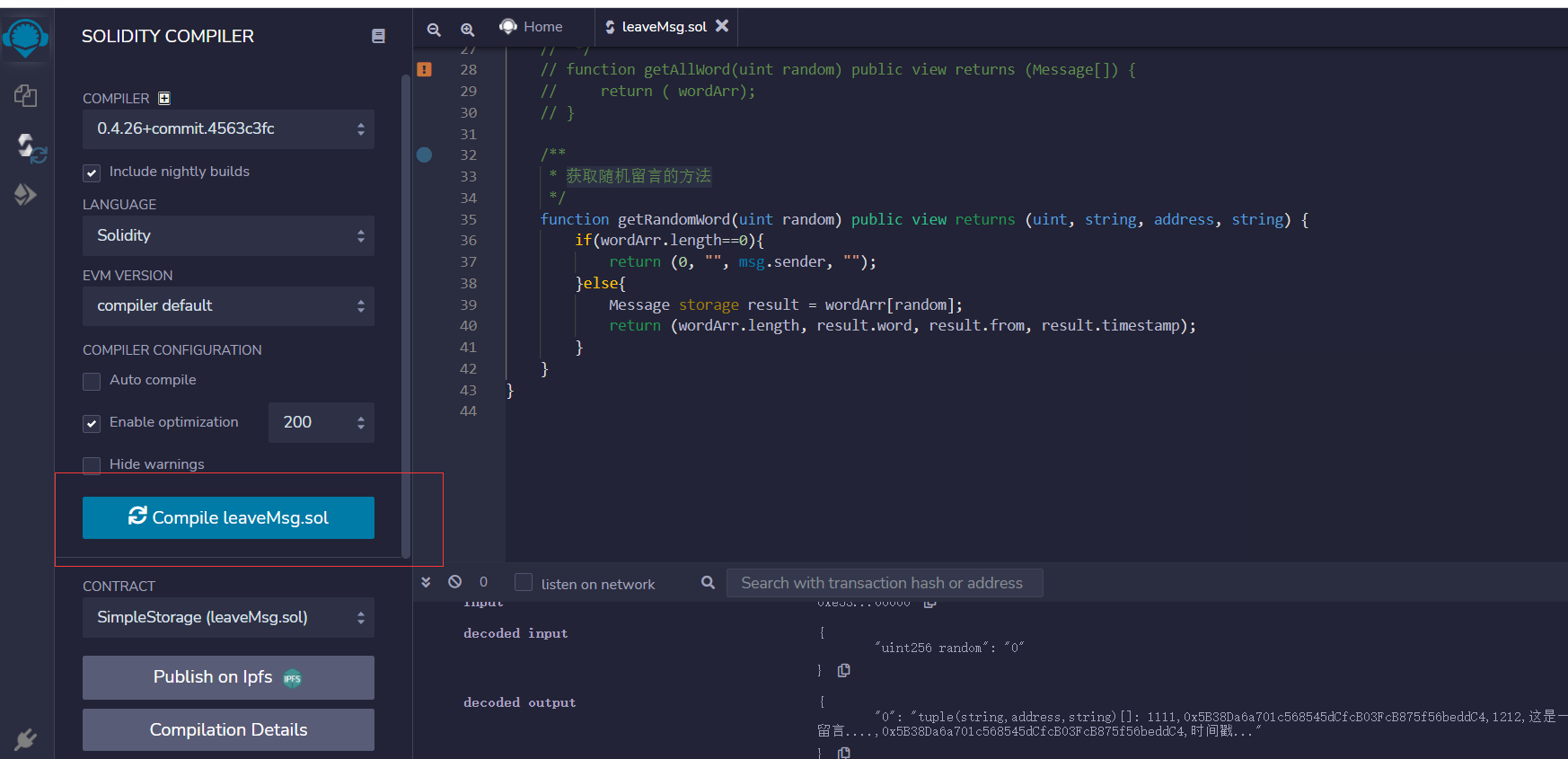Viewport: 1568px width, 759px height.
Task: Check the Hide warnings checkbox
Action: (x=92, y=465)
